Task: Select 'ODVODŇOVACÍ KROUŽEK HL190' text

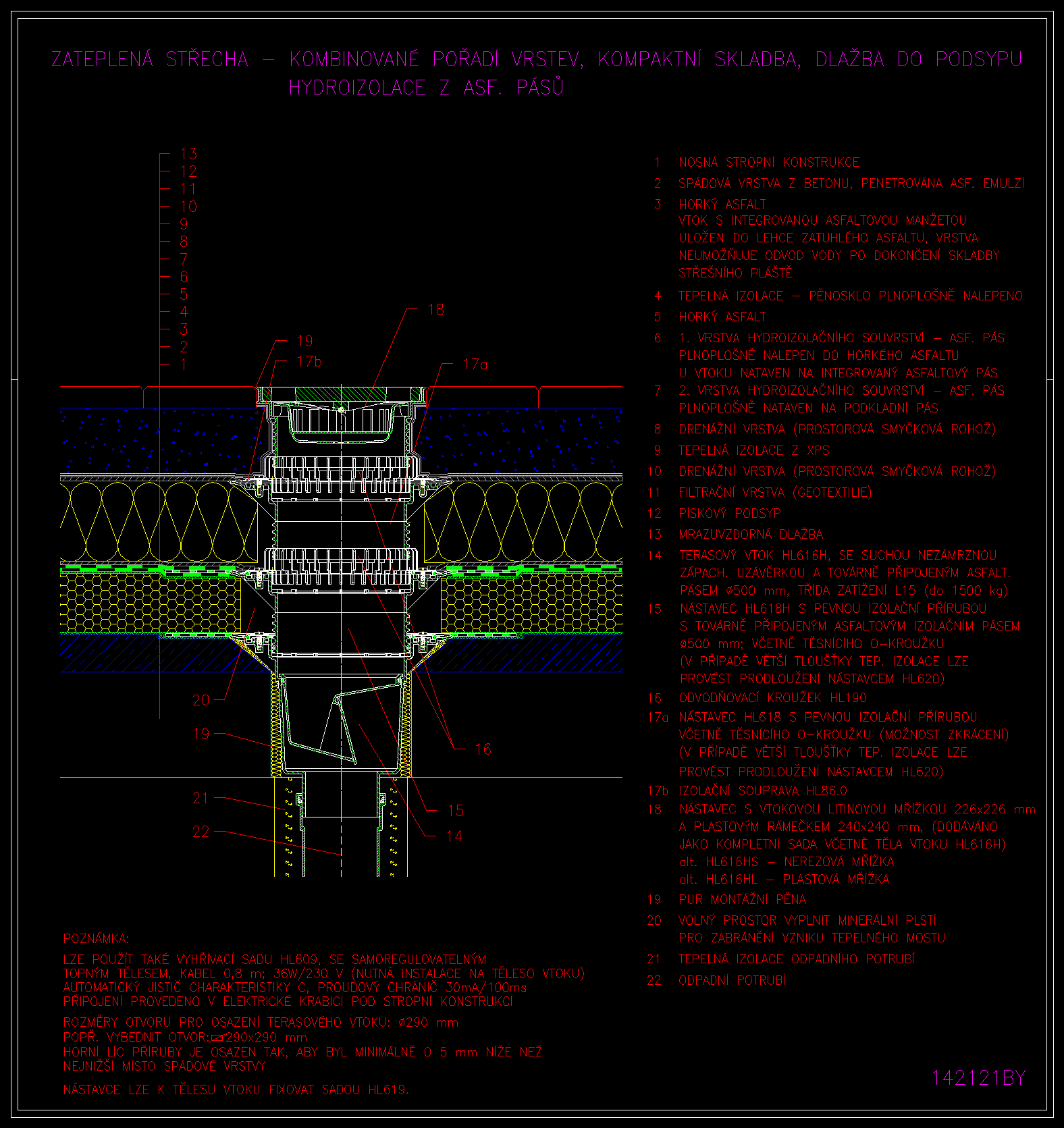Action: (772, 697)
